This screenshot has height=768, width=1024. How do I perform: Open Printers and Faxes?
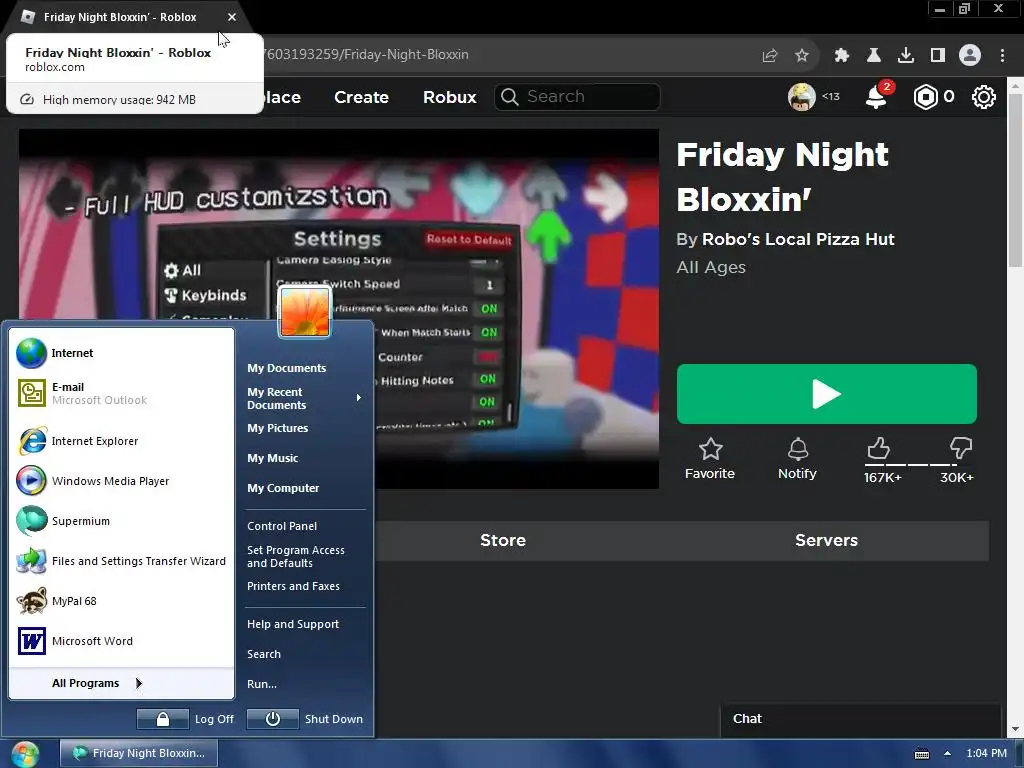(x=293, y=586)
